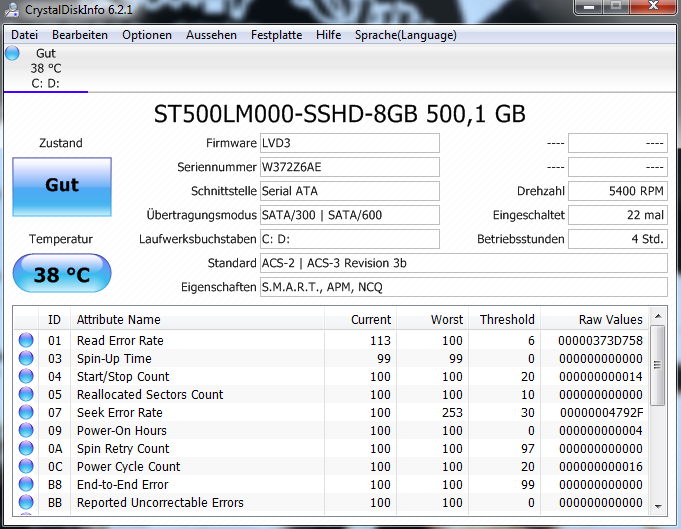Click the blue drive status orb at top

(13, 53)
